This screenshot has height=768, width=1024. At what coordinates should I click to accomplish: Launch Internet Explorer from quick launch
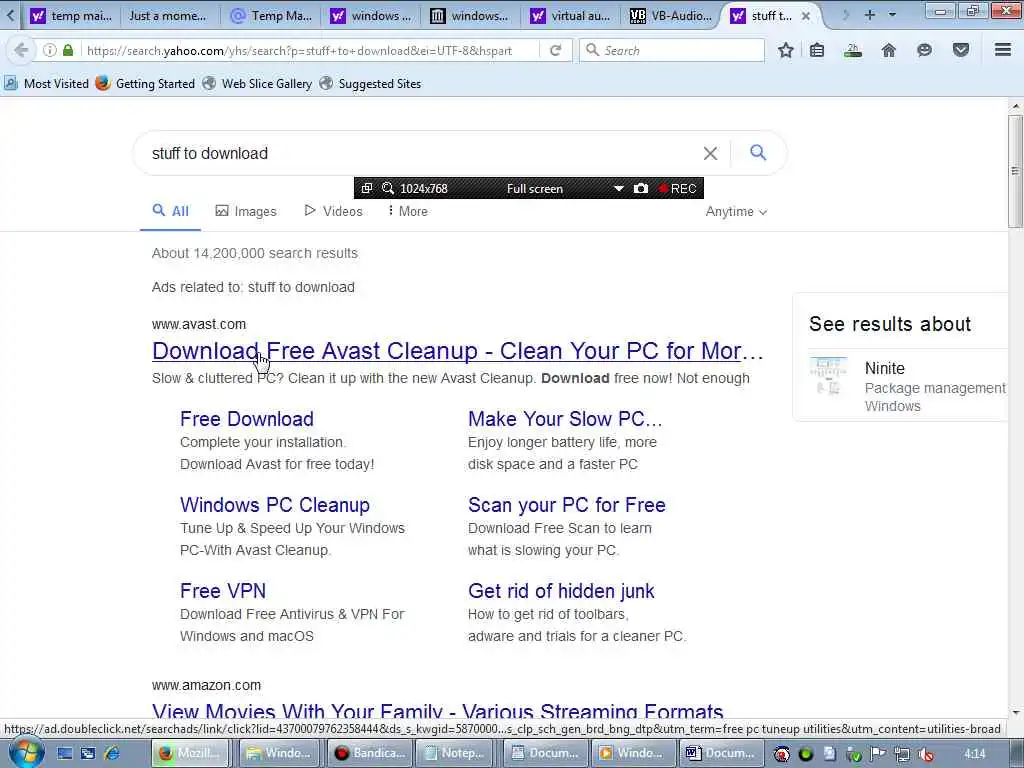coord(112,753)
